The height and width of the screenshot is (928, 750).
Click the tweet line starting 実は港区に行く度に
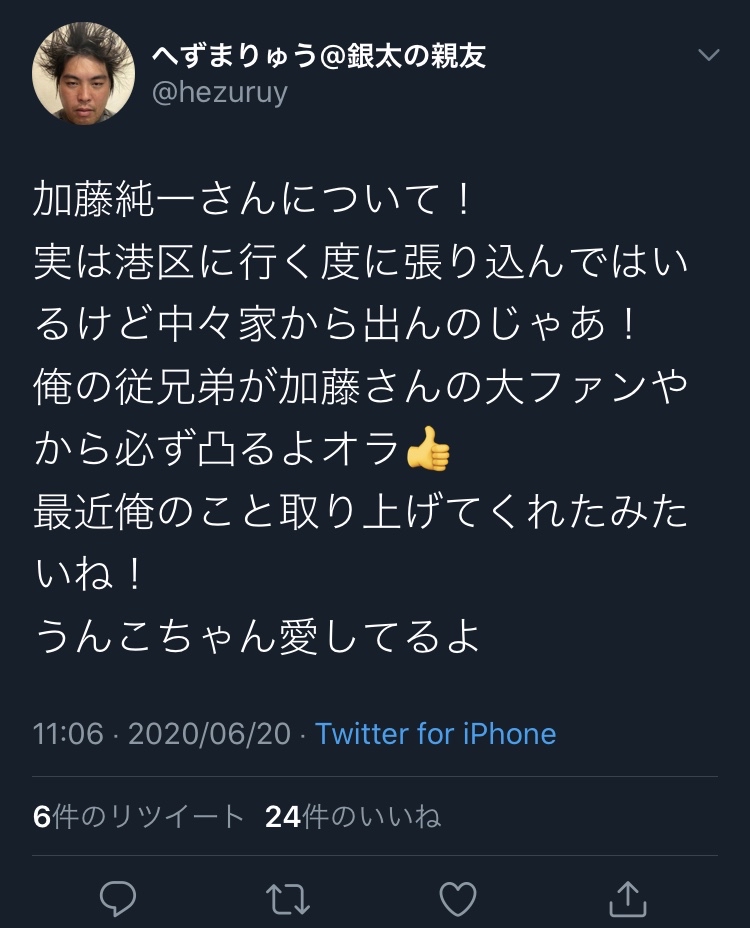360,262
